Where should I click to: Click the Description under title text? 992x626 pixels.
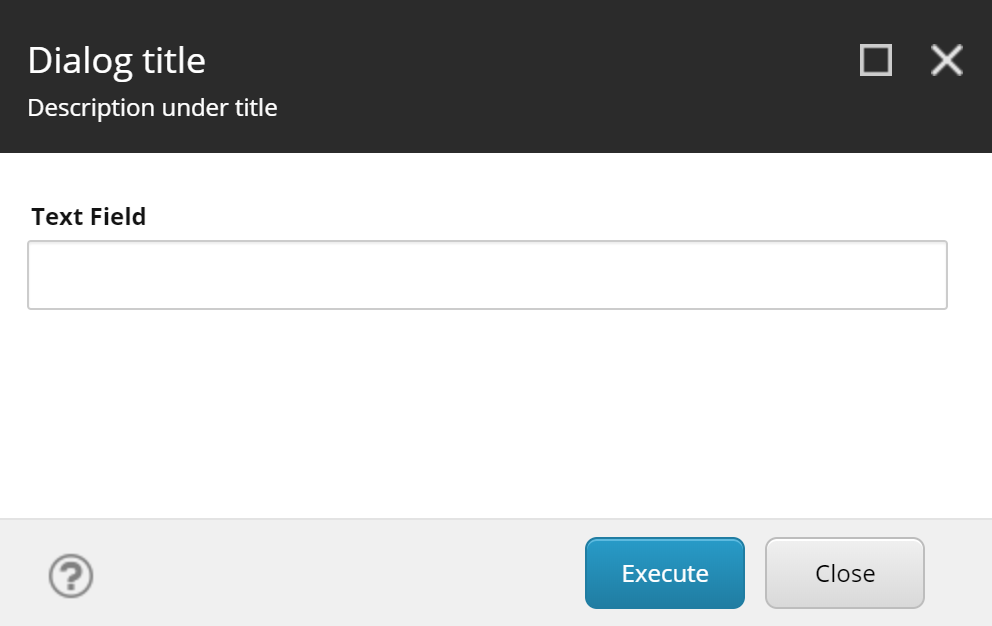(x=152, y=107)
